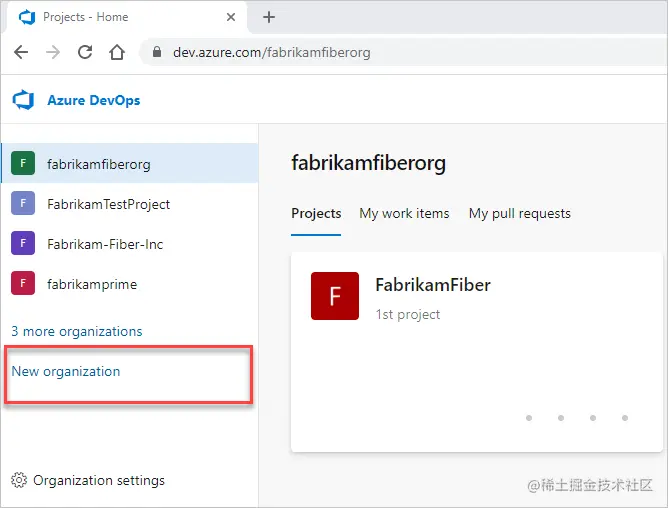Viewport: 668px width, 508px height.
Task: Click the lock icon in address bar
Action: point(157,52)
